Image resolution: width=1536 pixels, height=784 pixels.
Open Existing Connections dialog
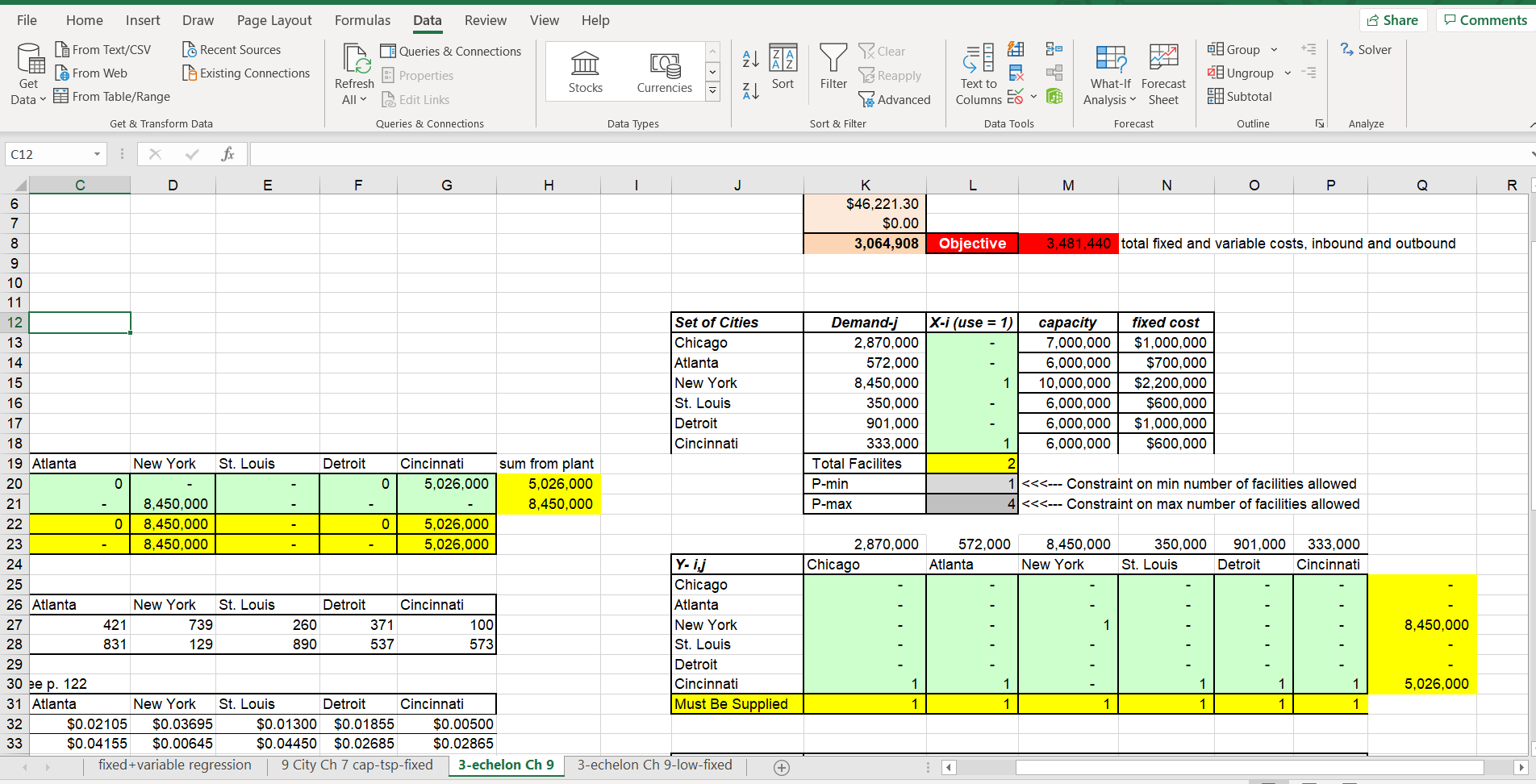[x=246, y=73]
